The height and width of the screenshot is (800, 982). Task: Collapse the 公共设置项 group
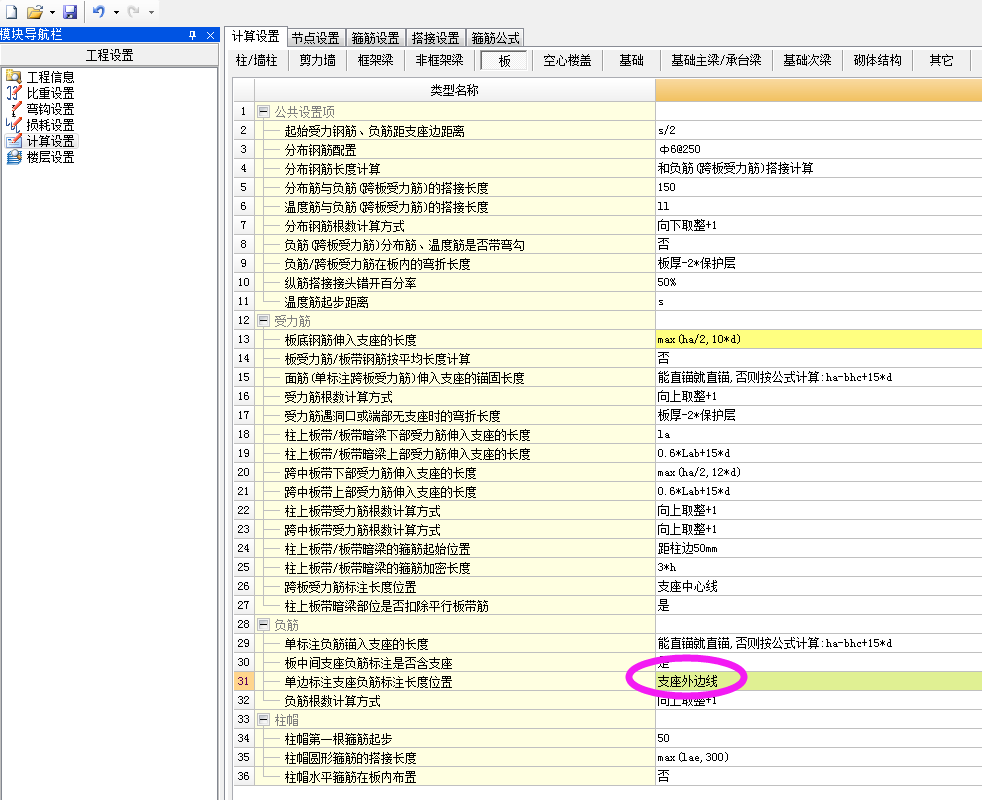(264, 112)
